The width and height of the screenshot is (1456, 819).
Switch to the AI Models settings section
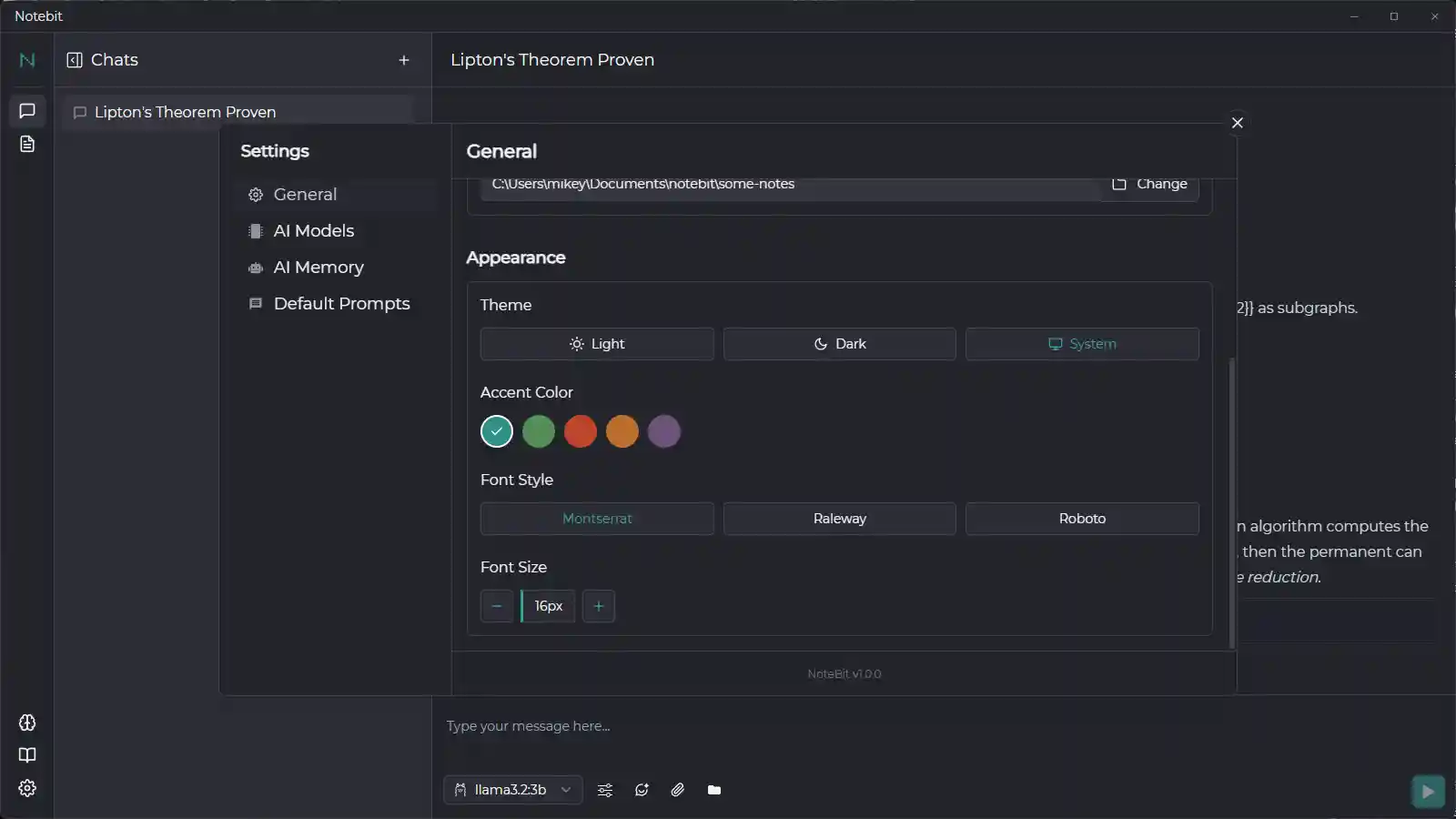click(314, 230)
